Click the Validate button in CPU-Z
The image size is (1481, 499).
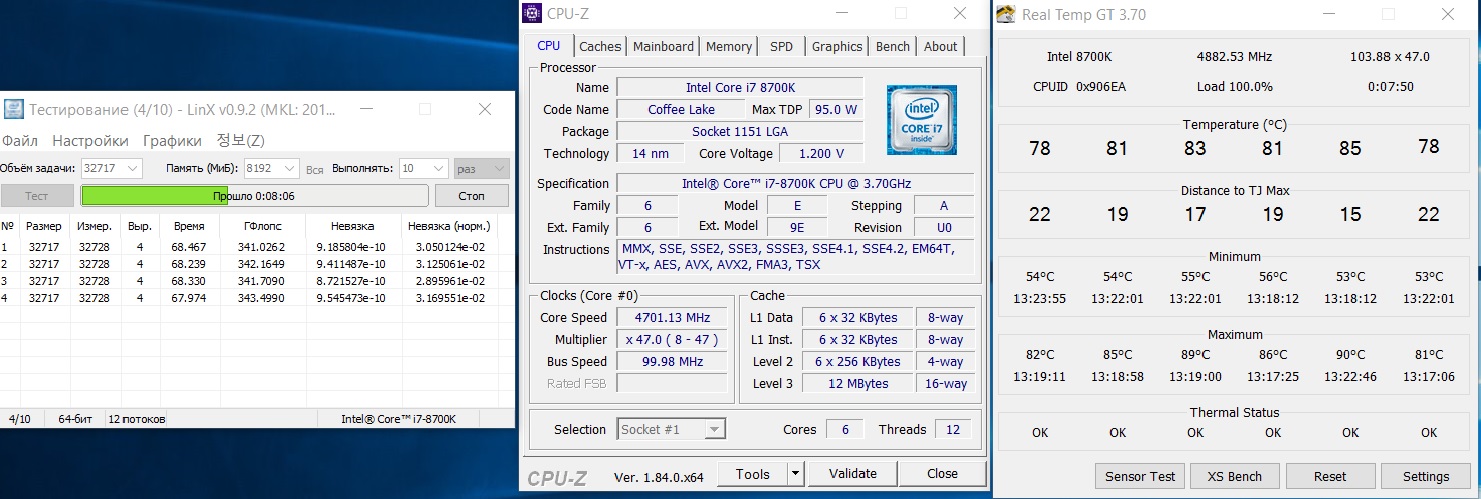853,474
